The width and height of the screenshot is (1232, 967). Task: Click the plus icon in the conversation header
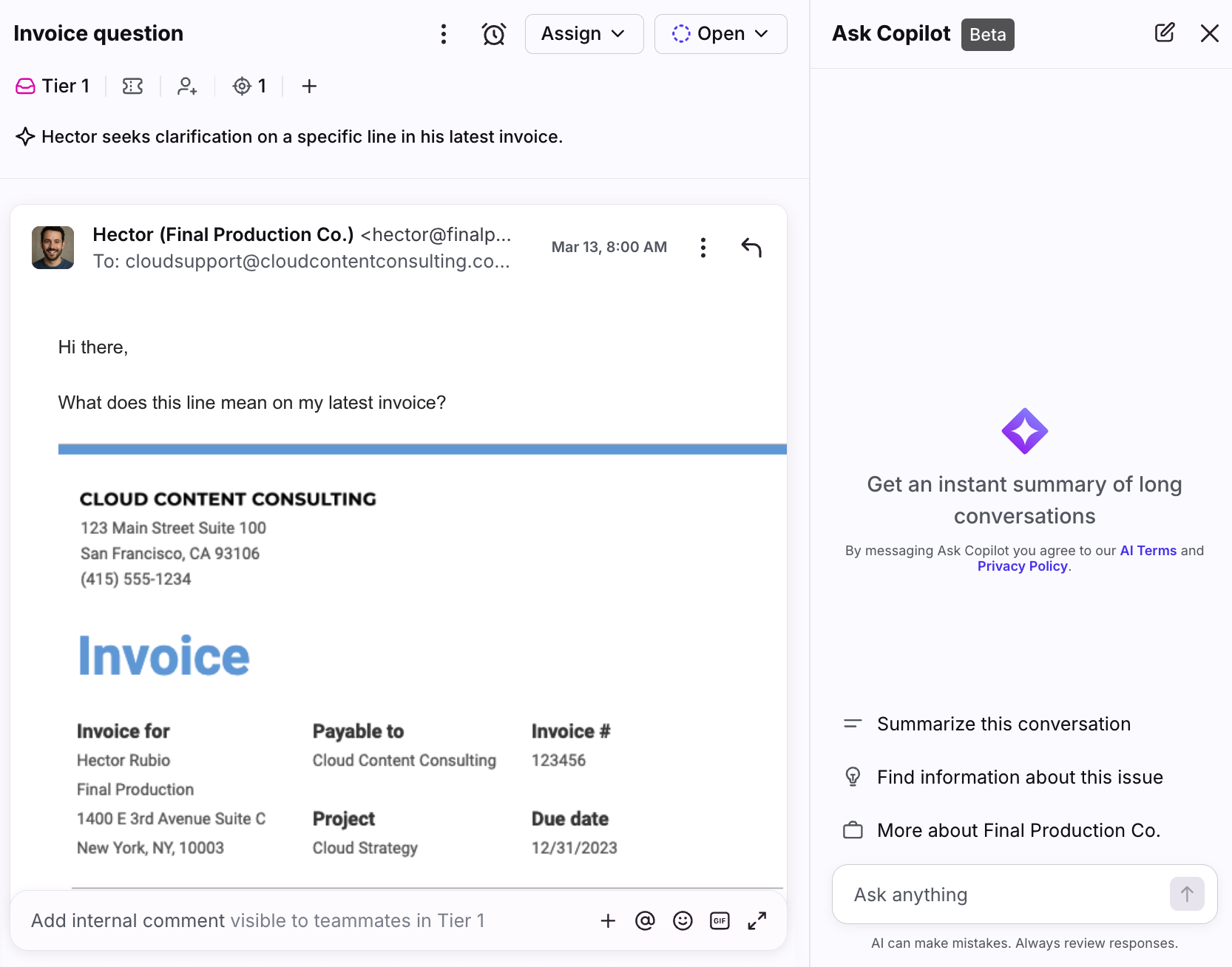click(x=309, y=86)
